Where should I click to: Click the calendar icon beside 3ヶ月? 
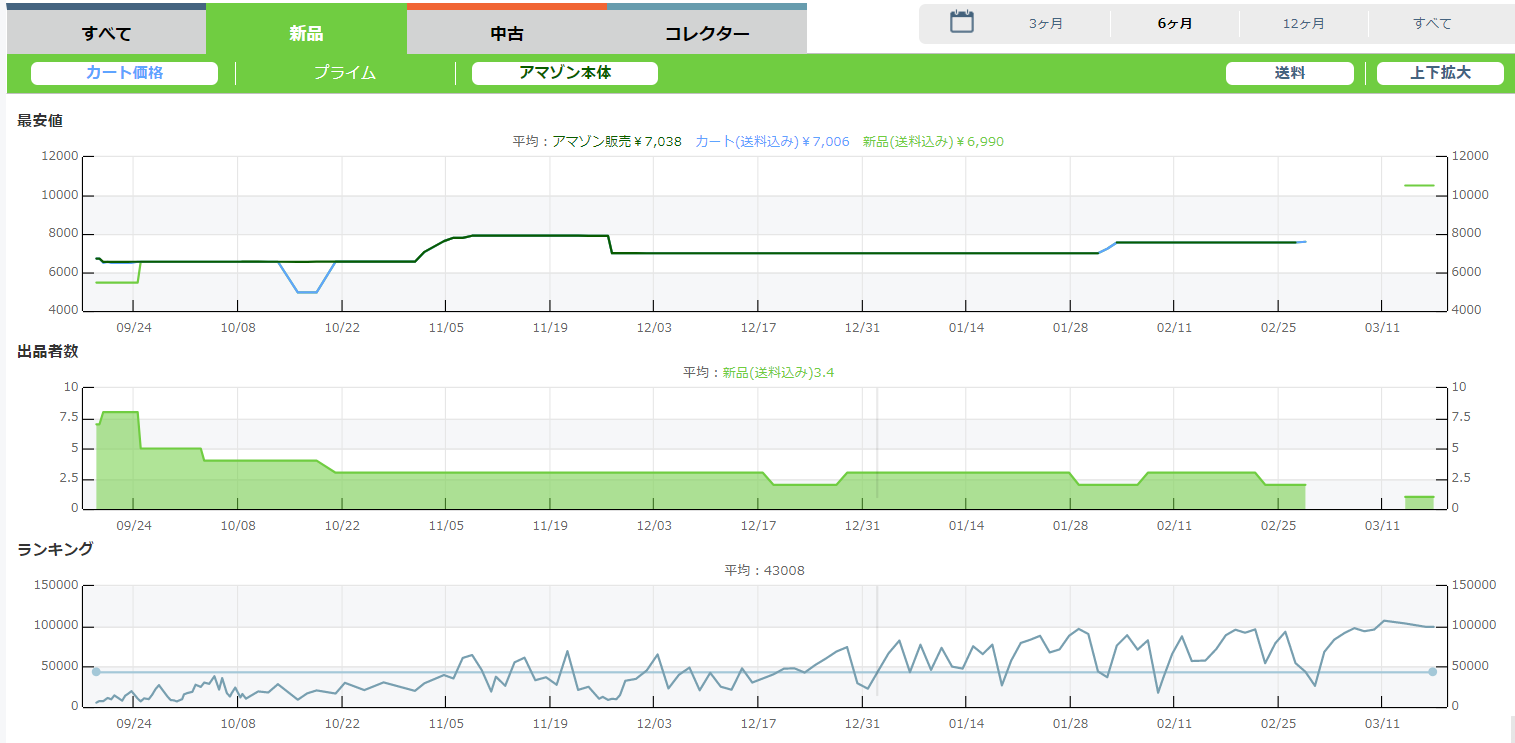(x=961, y=22)
